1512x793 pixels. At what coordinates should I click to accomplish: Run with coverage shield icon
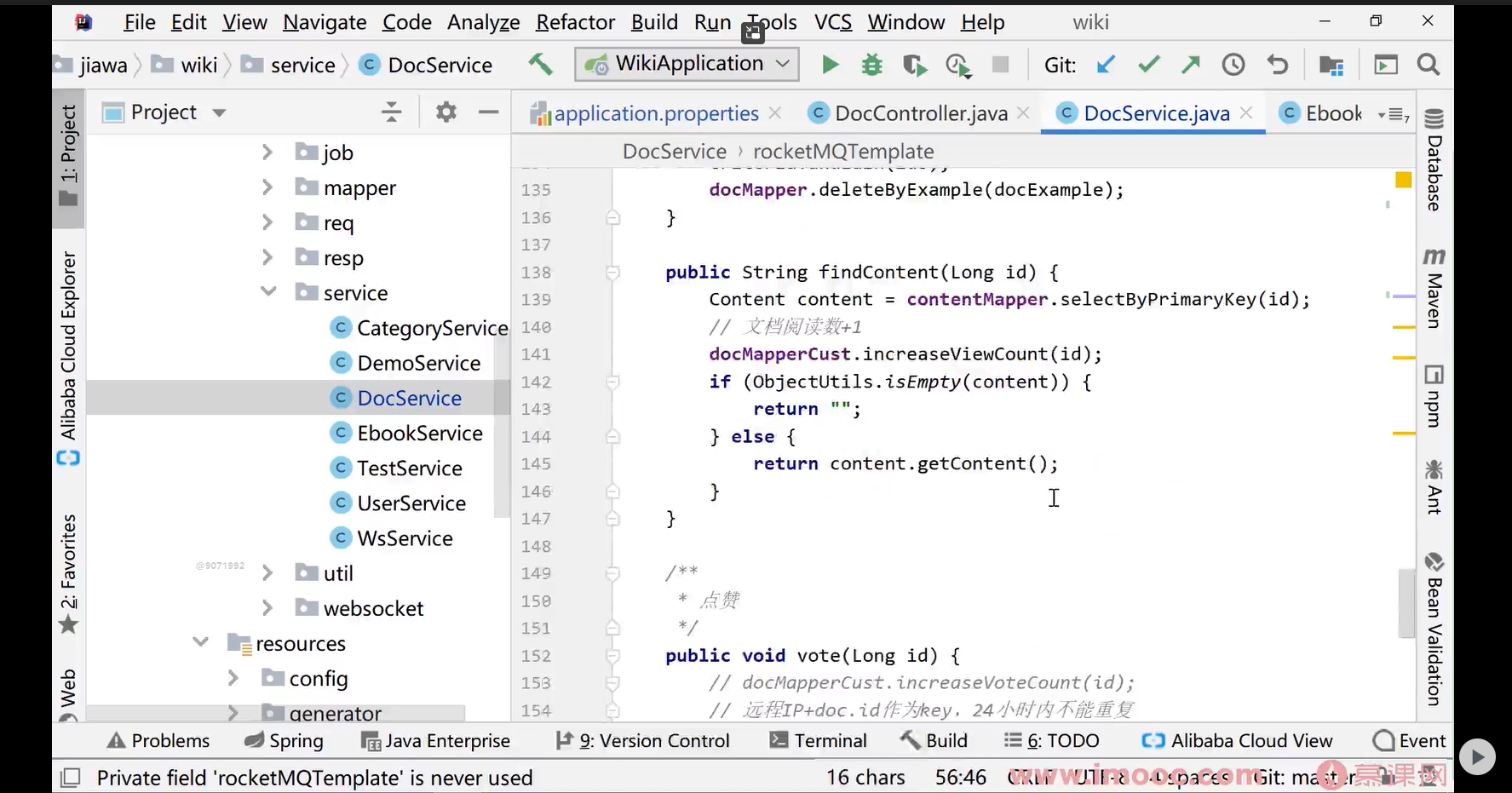(915, 65)
